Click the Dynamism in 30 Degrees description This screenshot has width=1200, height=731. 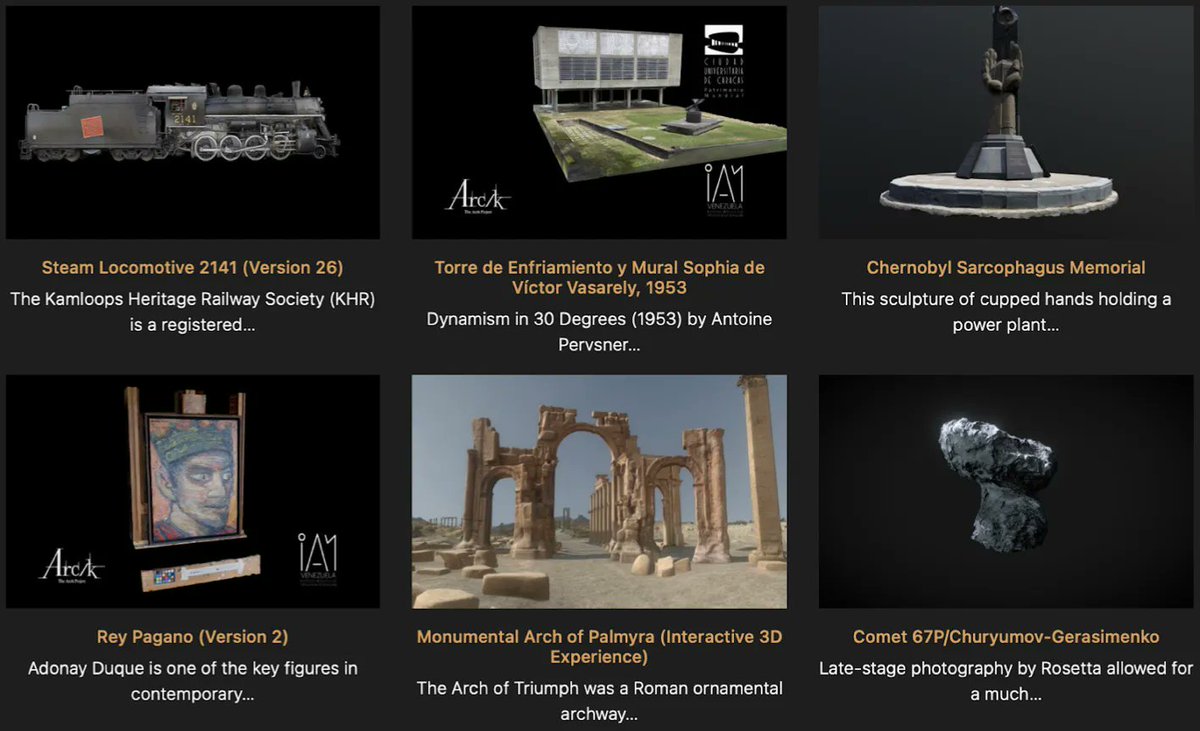coord(599,332)
